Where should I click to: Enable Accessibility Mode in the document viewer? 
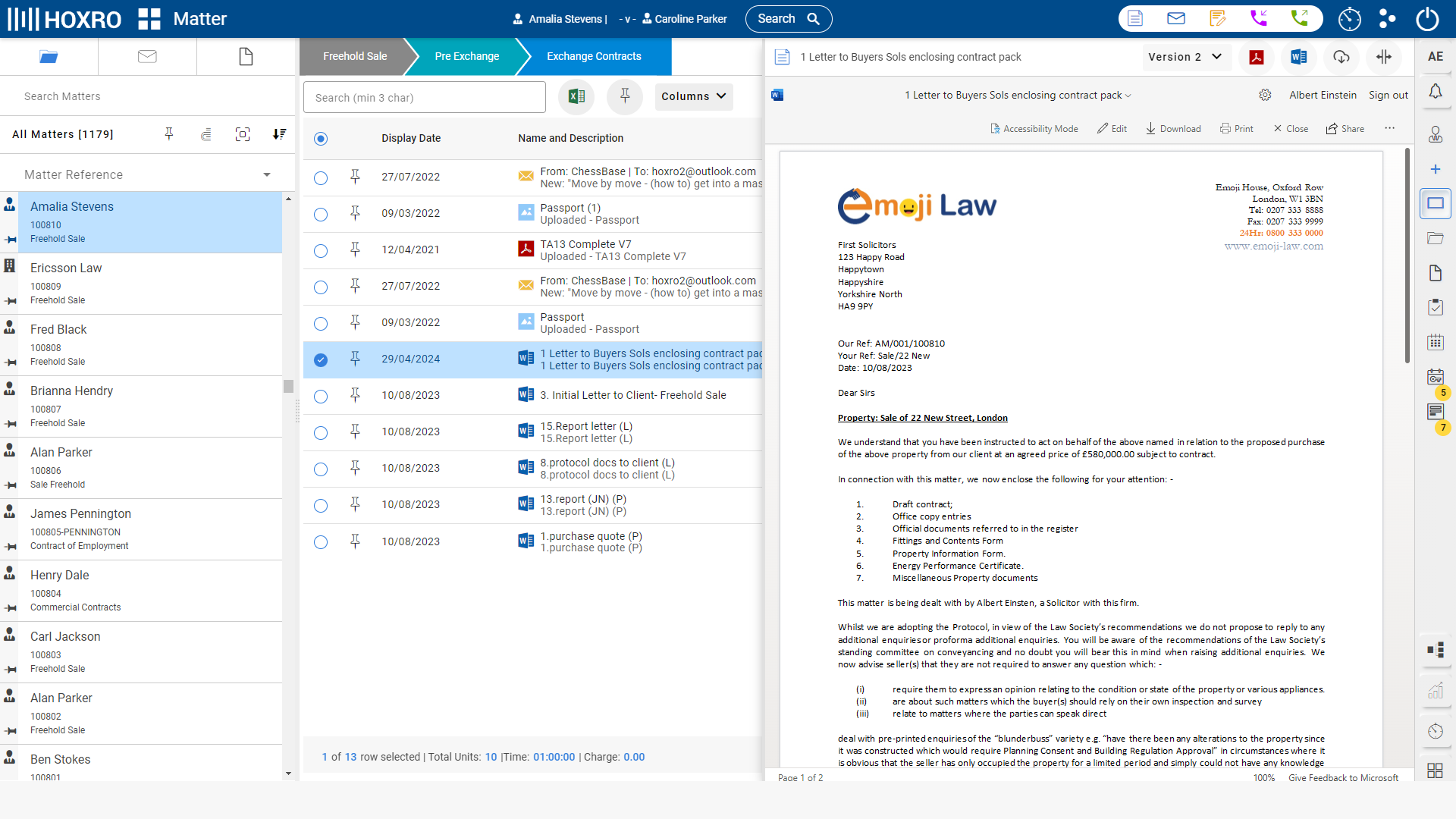1034,128
